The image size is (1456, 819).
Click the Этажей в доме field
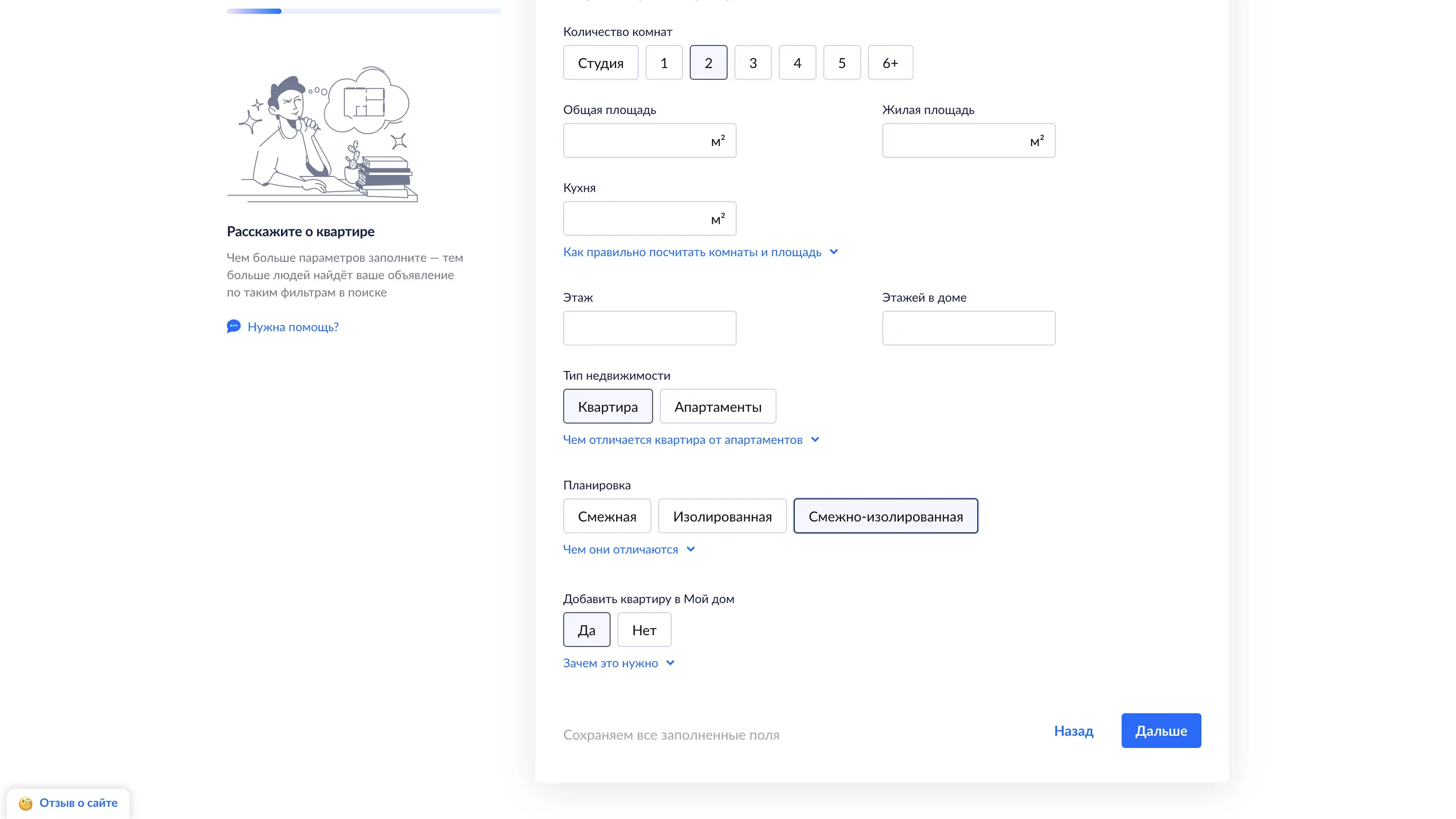pos(968,328)
